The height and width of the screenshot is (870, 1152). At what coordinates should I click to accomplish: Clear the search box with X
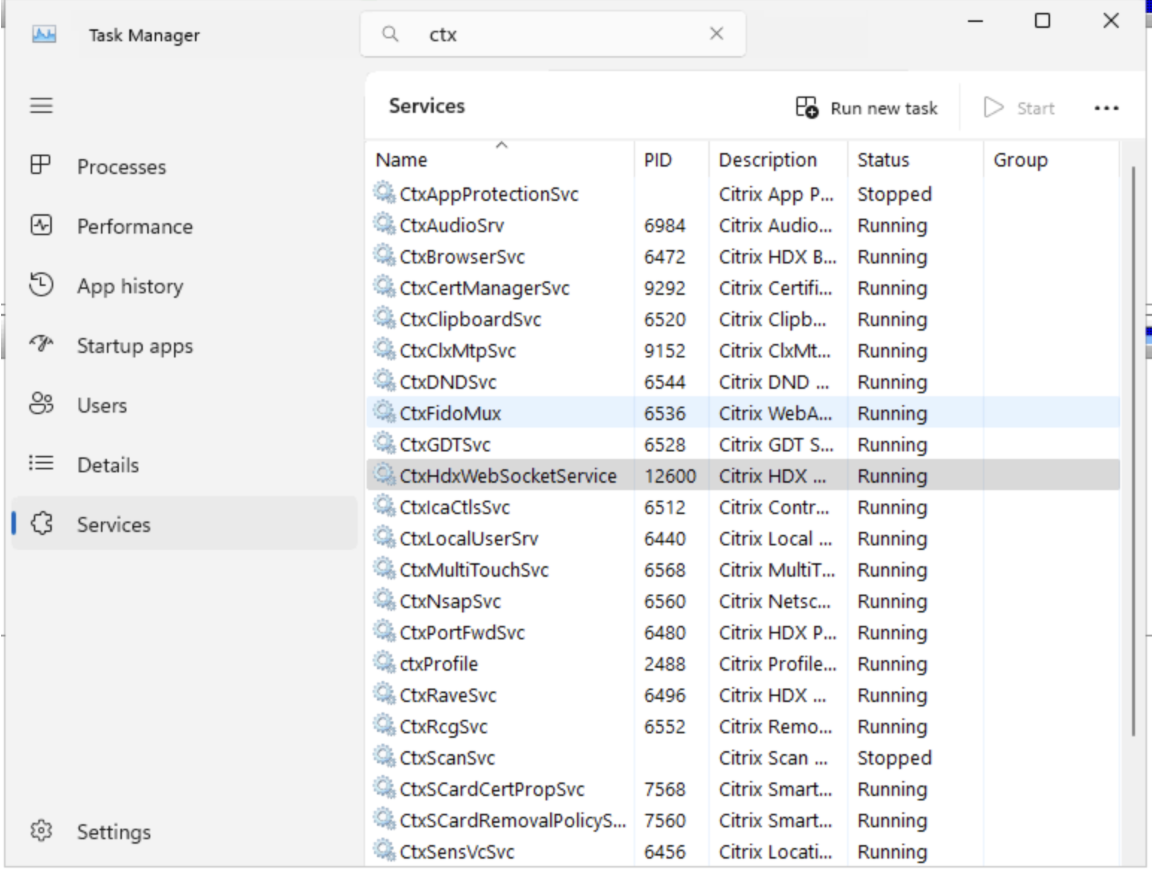pos(716,33)
